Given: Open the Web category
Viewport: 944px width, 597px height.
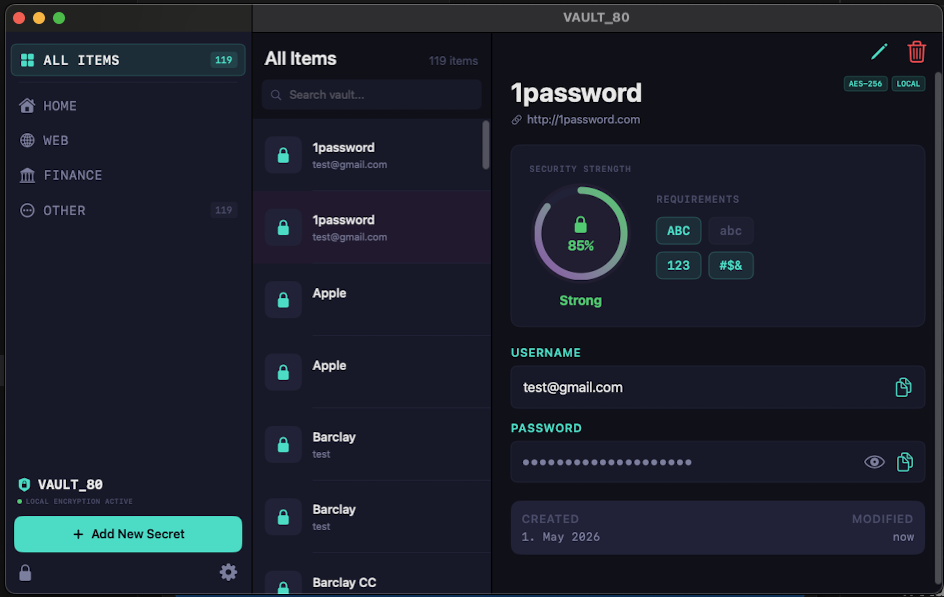Looking at the screenshot, I should point(128,141).
